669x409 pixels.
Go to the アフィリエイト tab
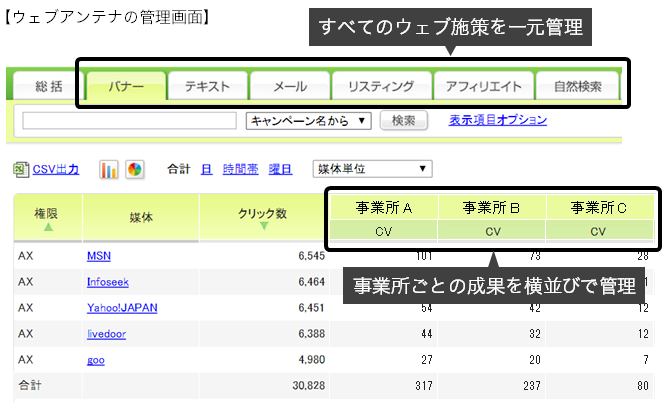click(x=482, y=86)
